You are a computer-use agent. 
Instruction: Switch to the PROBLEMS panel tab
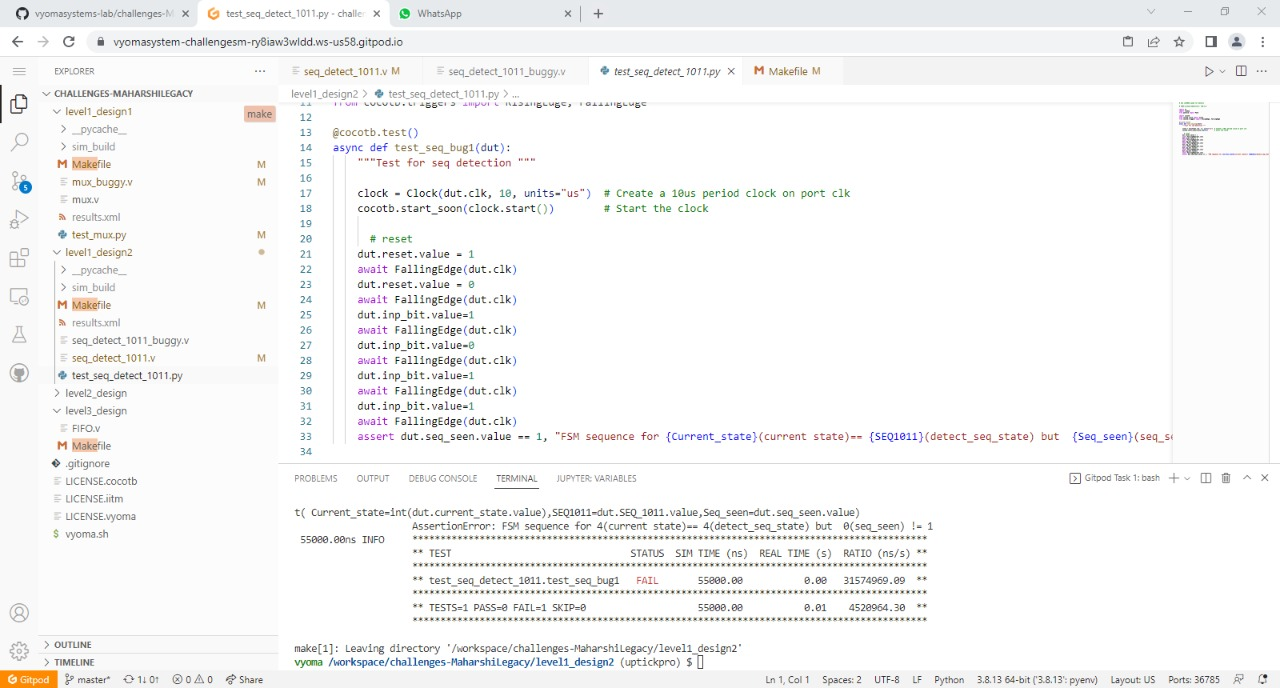pos(316,478)
